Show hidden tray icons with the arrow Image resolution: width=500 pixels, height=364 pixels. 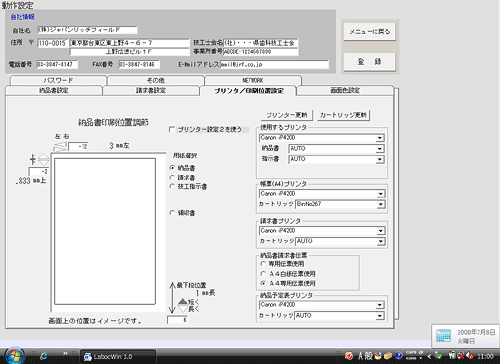429,356
